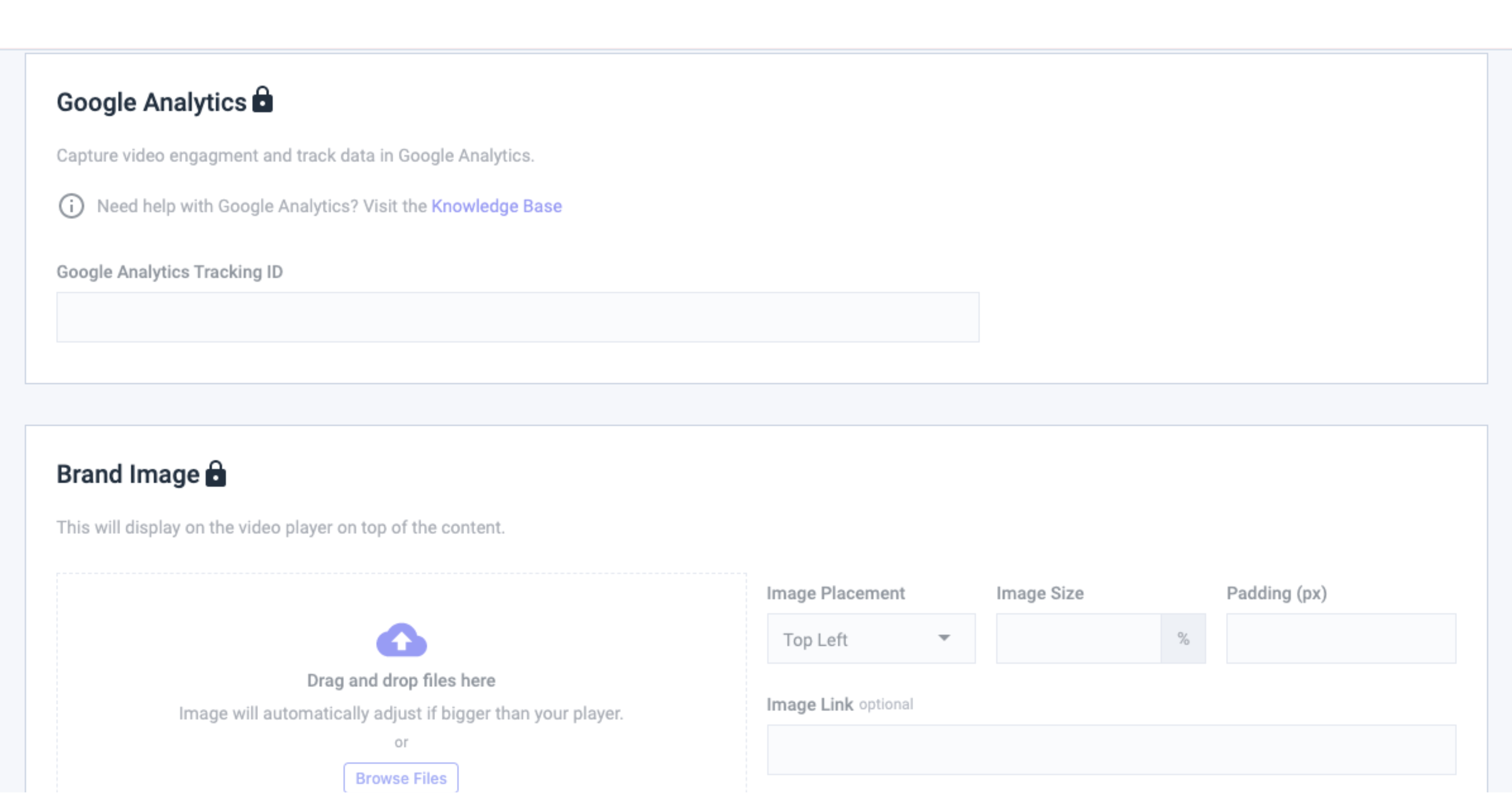The image size is (1512, 801).
Task: Click the 'Drag and drop files here' text
Action: tap(401, 680)
